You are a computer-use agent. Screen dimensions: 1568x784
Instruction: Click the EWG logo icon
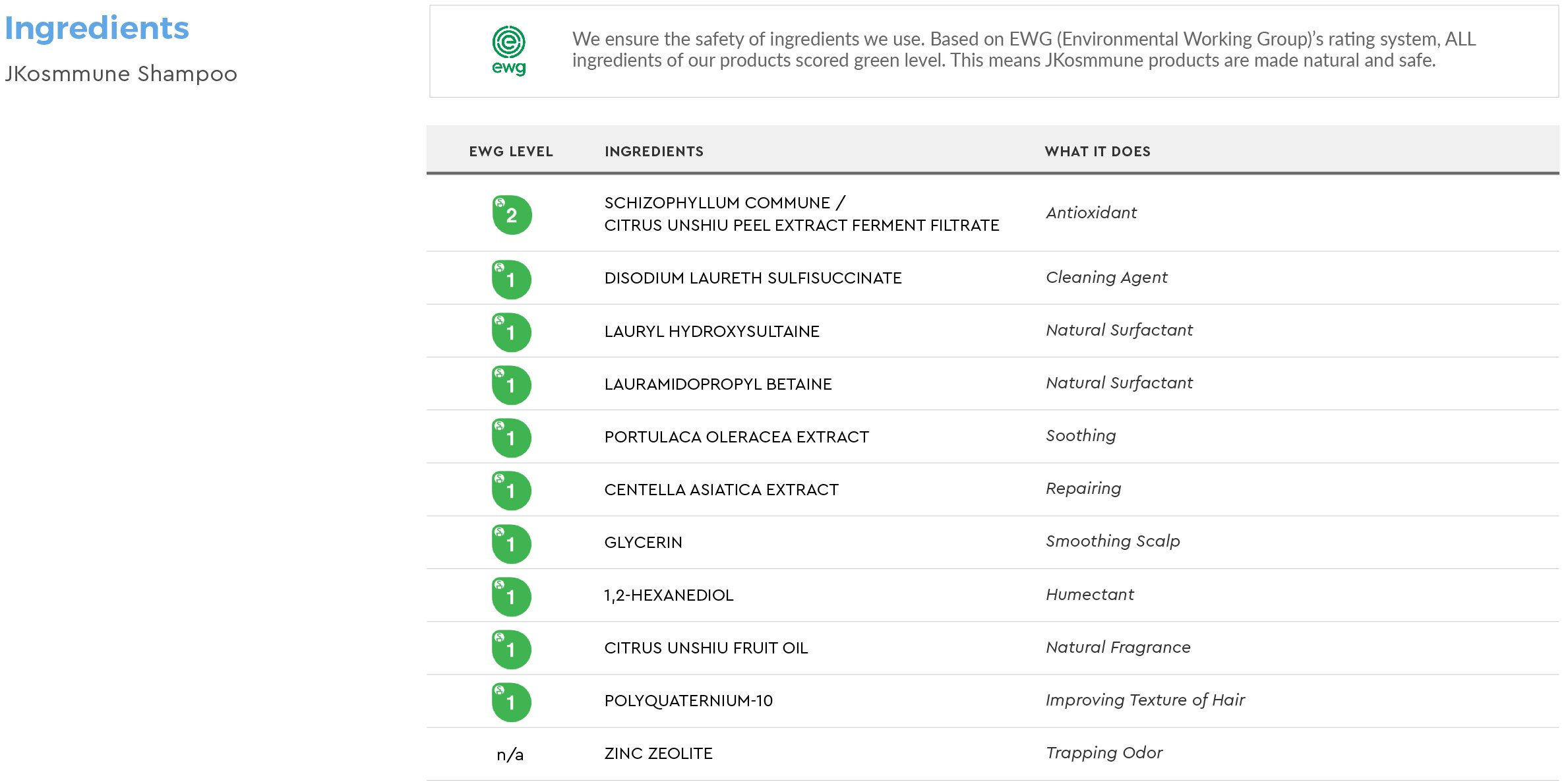[x=509, y=51]
